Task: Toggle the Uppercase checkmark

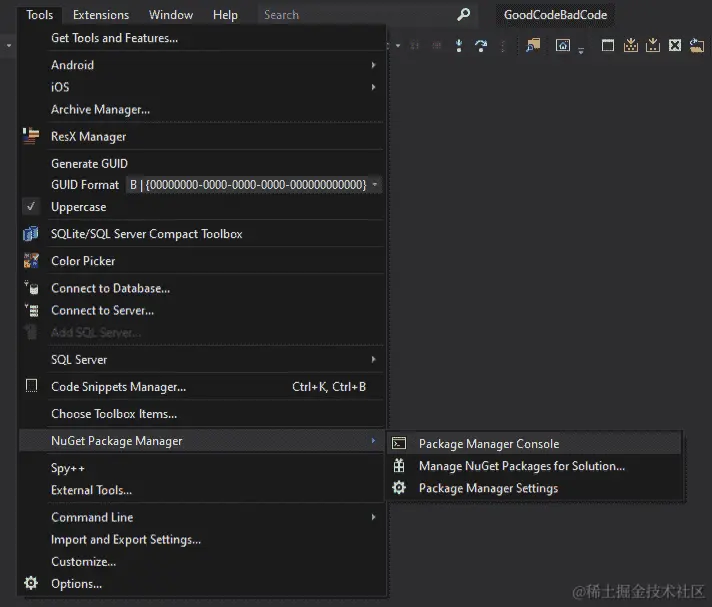Action: click(x=31, y=207)
